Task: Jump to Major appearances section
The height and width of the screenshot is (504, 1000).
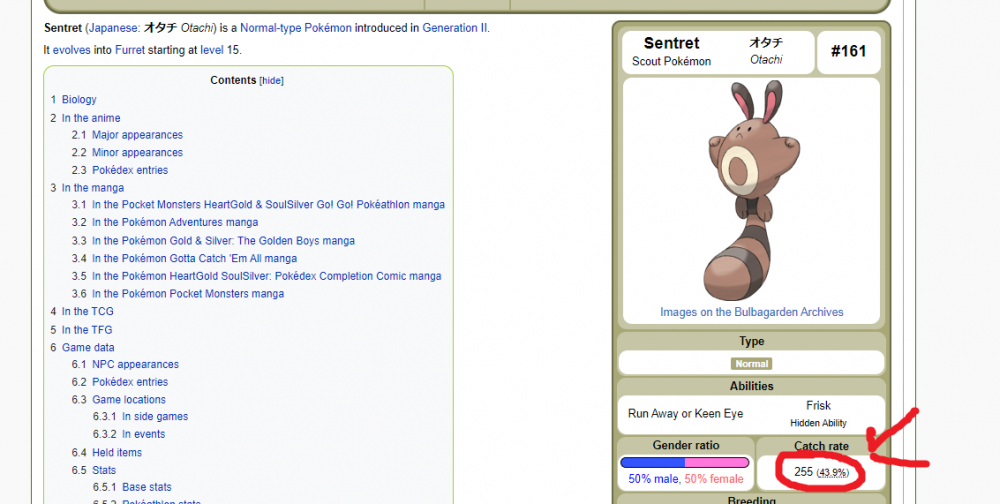Action: 137,135
